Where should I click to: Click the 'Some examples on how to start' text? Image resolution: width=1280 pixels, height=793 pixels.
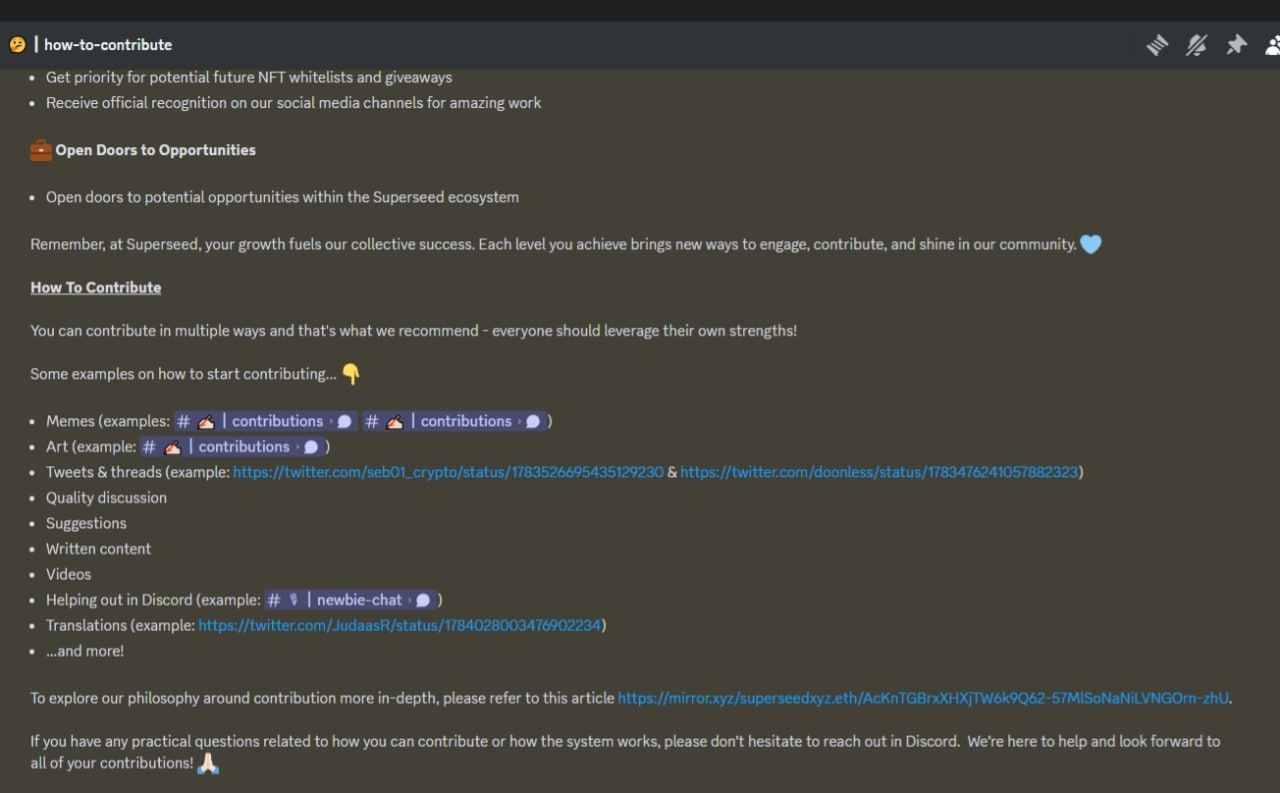click(x=183, y=374)
